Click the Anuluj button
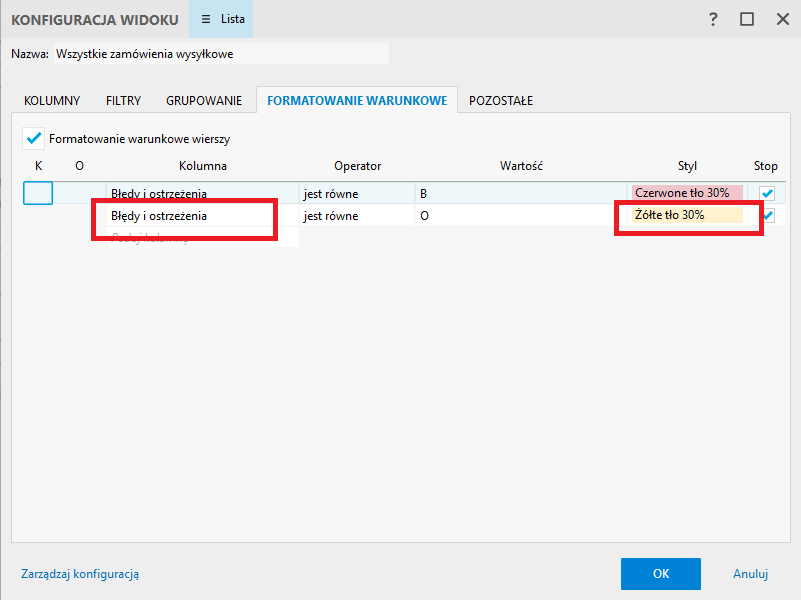This screenshot has height=600, width=801. (x=749, y=574)
